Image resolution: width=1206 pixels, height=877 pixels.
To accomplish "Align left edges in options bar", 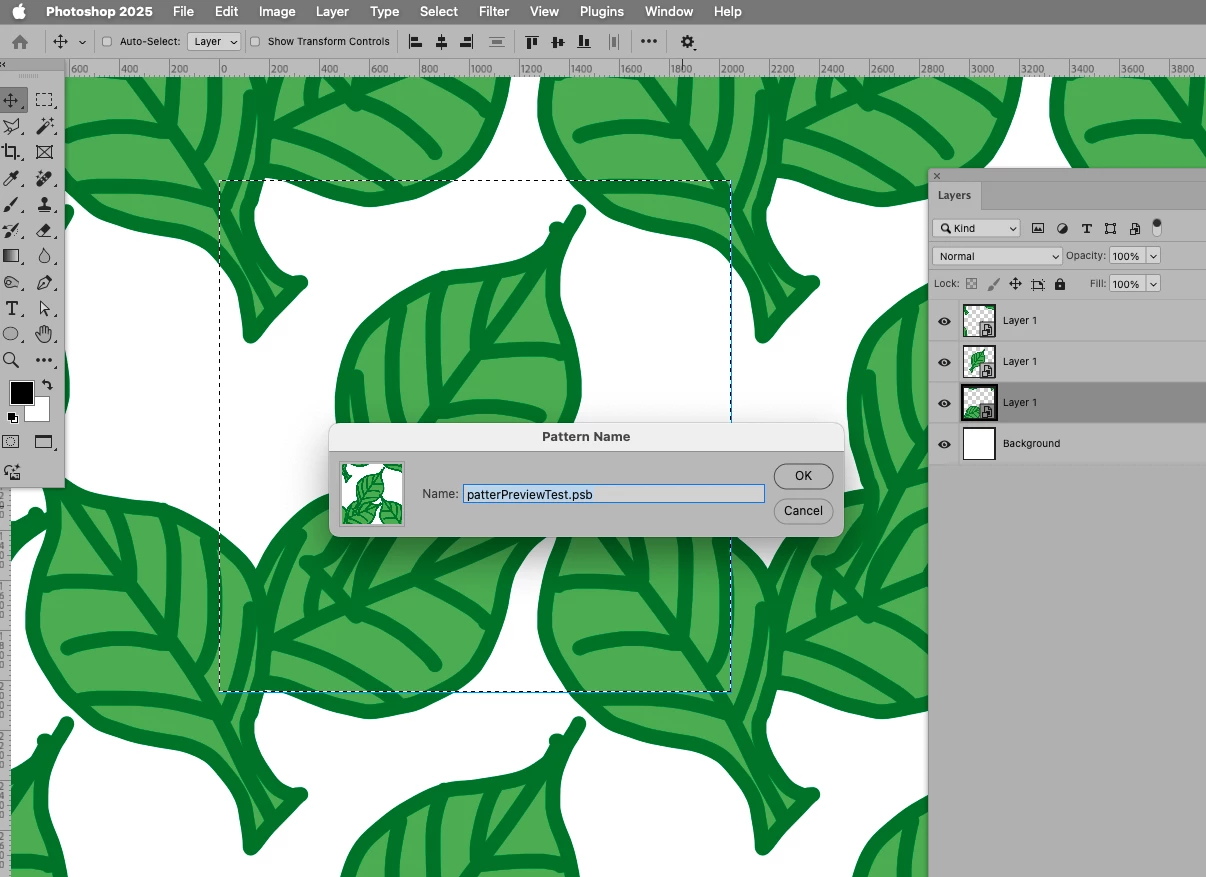I will (415, 42).
